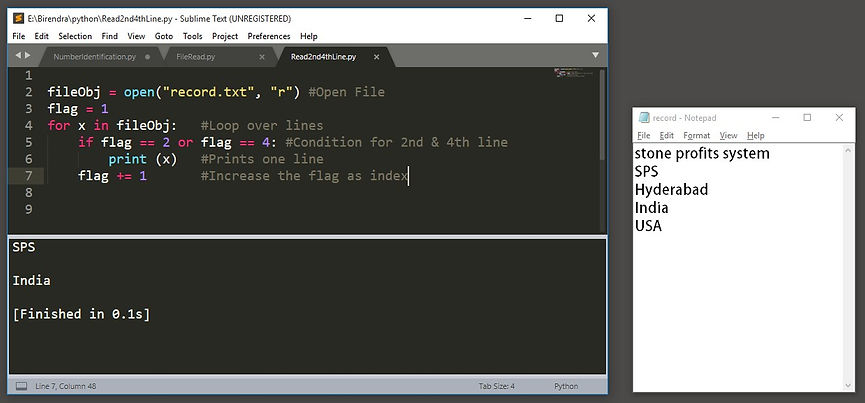Click the #Open File comment
The height and width of the screenshot is (403, 865).
tap(346, 92)
